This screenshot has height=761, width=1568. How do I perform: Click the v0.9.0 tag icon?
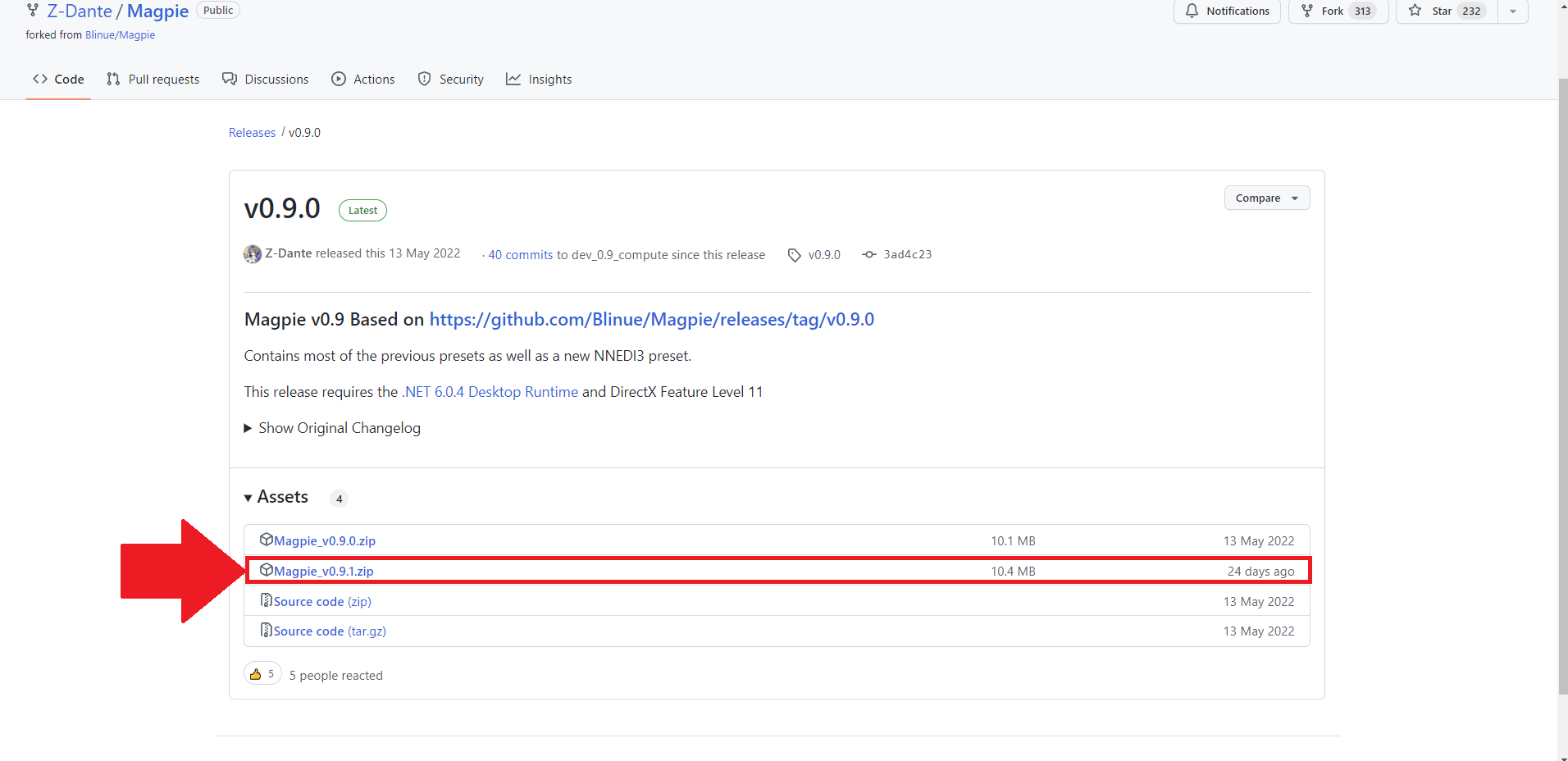pyautogui.click(x=794, y=255)
